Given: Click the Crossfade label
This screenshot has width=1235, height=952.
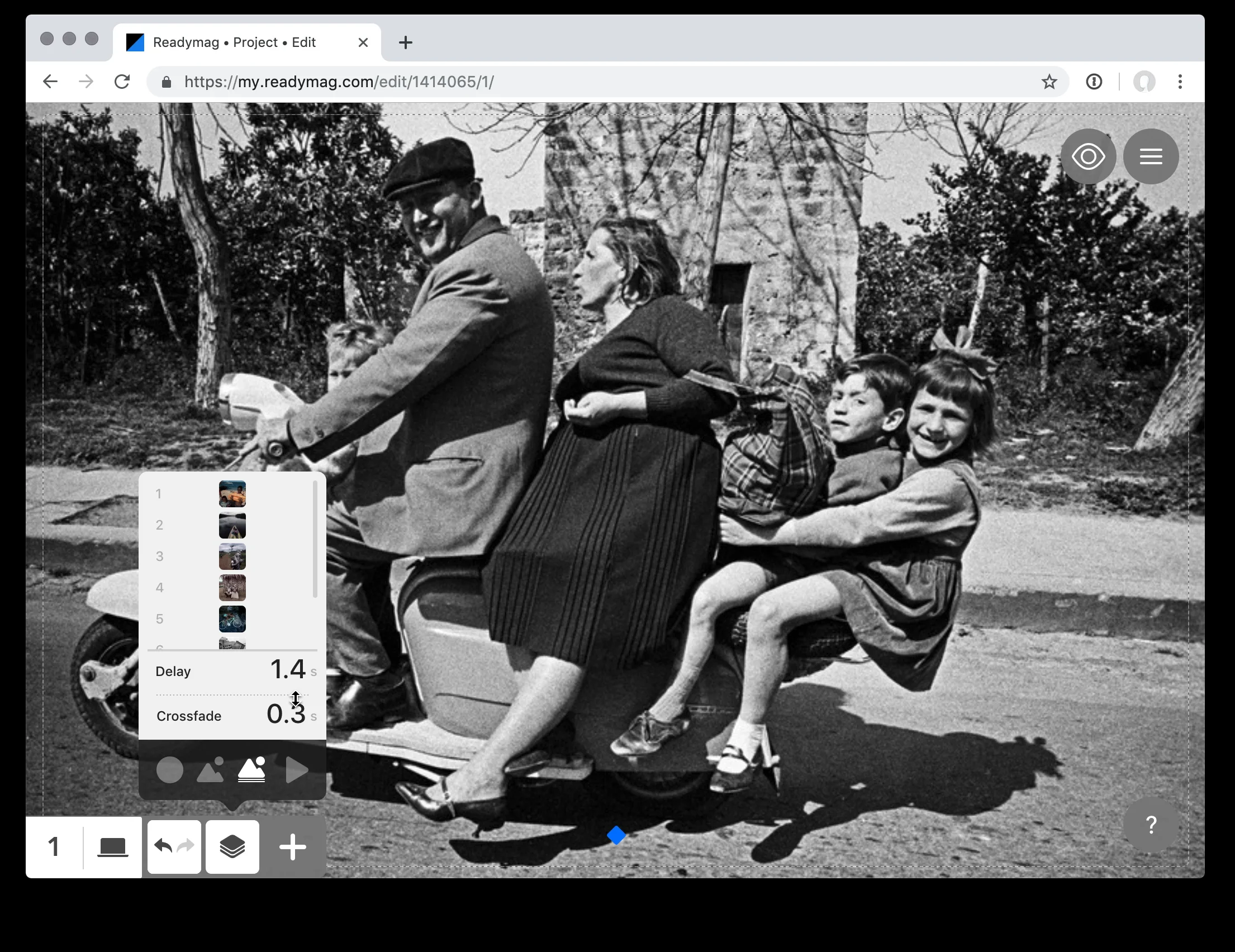Looking at the screenshot, I should (x=189, y=716).
